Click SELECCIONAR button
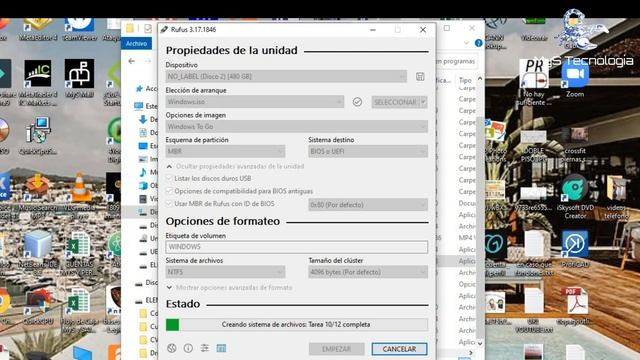This screenshot has width=640, height=360. (395, 102)
